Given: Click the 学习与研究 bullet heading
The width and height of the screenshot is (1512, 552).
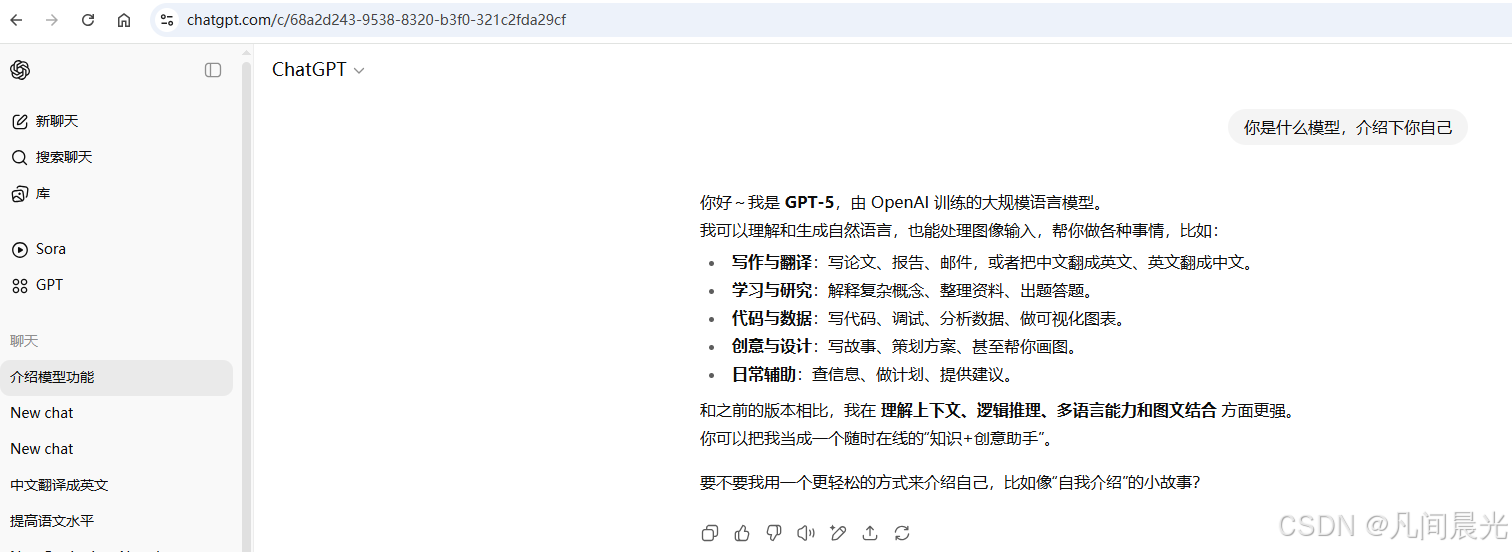Looking at the screenshot, I should coord(771,291).
